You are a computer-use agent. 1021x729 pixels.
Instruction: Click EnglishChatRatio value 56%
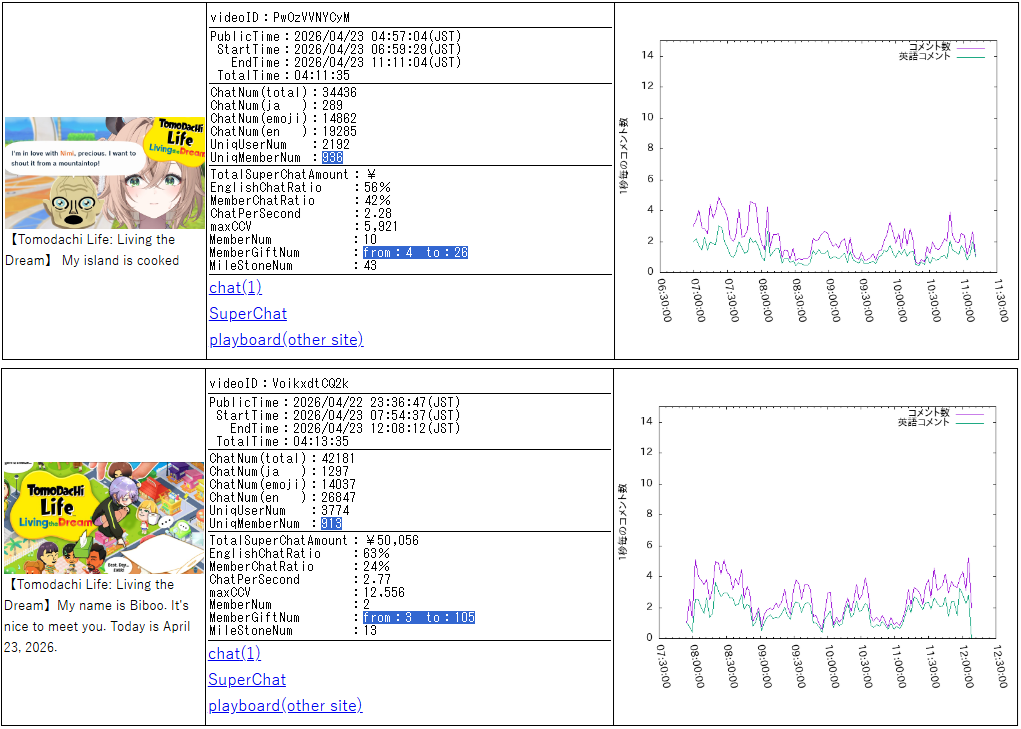point(377,187)
